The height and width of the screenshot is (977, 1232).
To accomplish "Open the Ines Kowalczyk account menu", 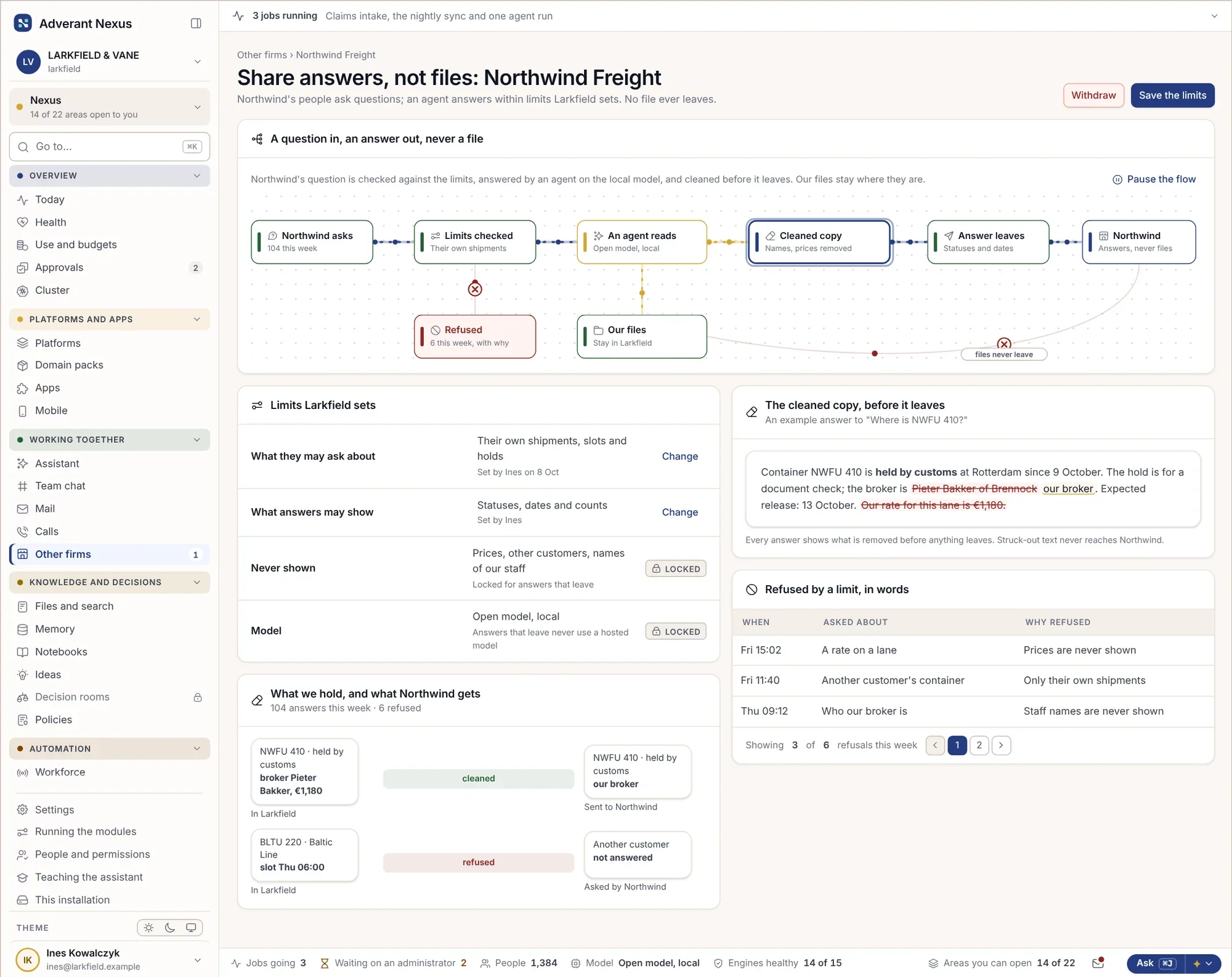I will pos(110,960).
